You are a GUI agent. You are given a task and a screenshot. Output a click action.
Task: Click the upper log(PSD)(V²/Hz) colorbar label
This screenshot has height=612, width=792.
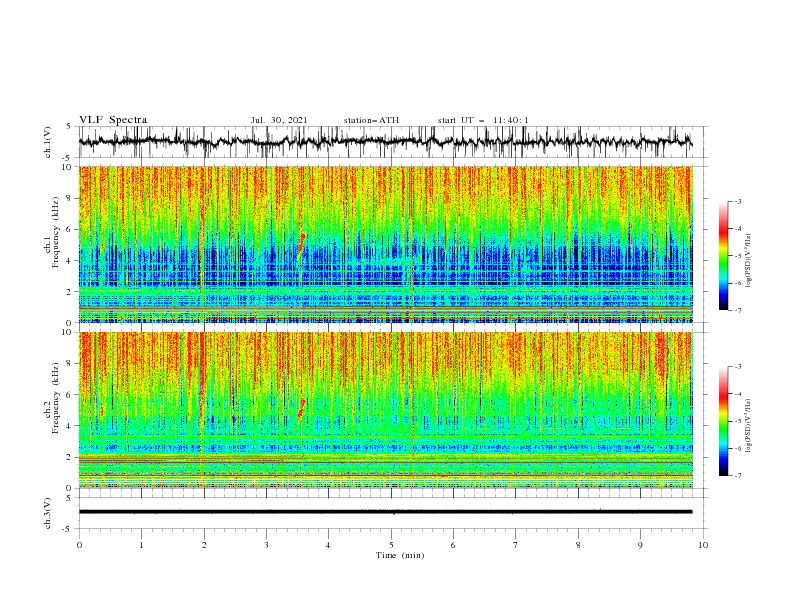pos(749,261)
